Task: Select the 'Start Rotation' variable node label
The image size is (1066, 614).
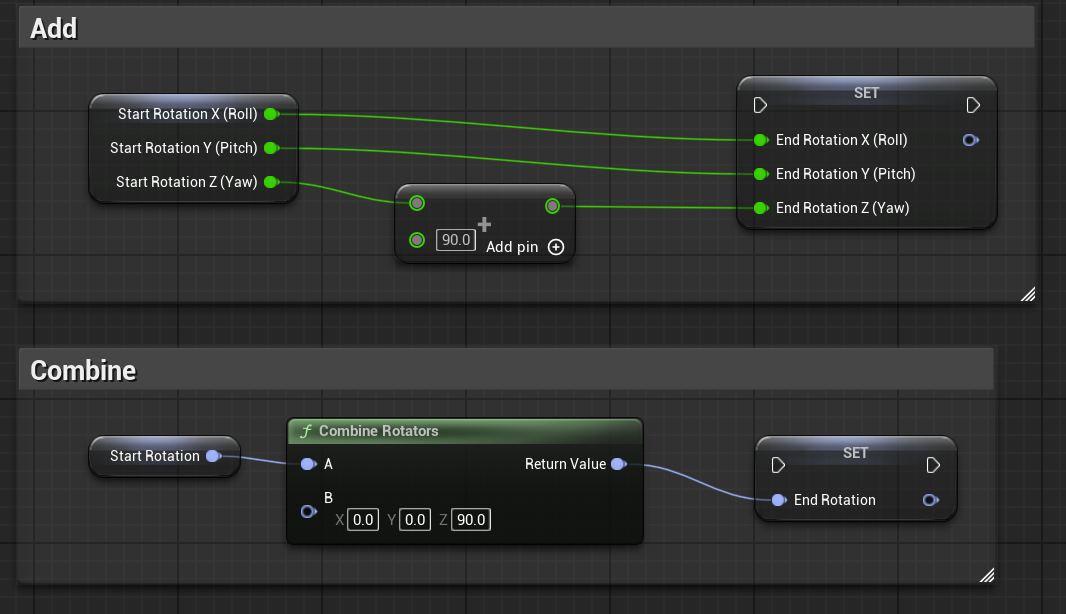Action: [x=155, y=456]
